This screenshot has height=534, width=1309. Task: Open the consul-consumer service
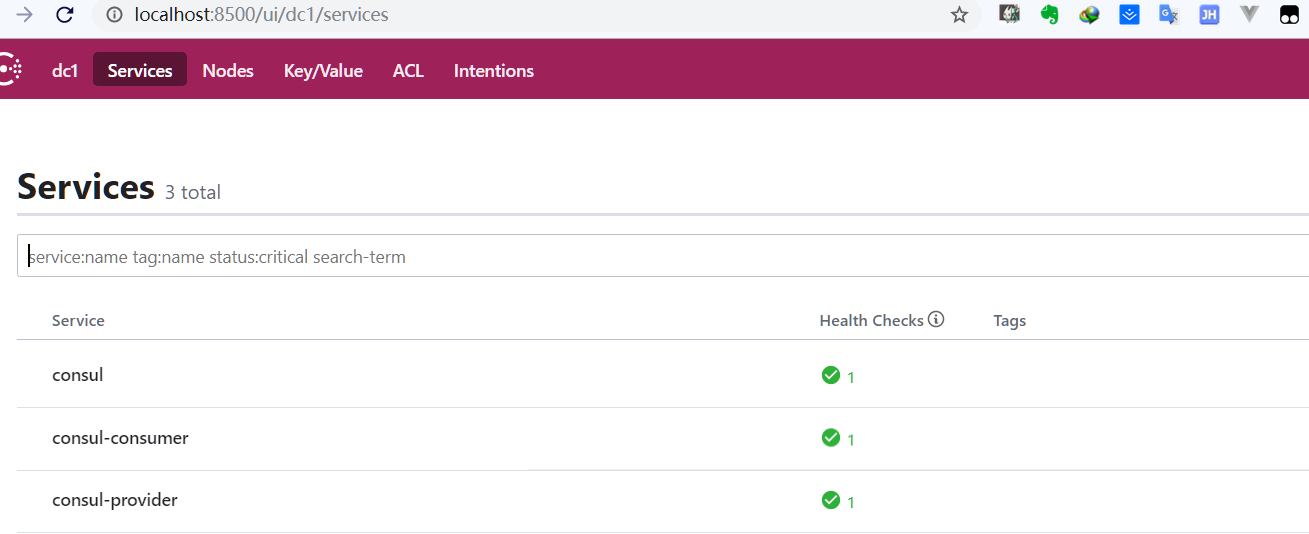point(120,438)
